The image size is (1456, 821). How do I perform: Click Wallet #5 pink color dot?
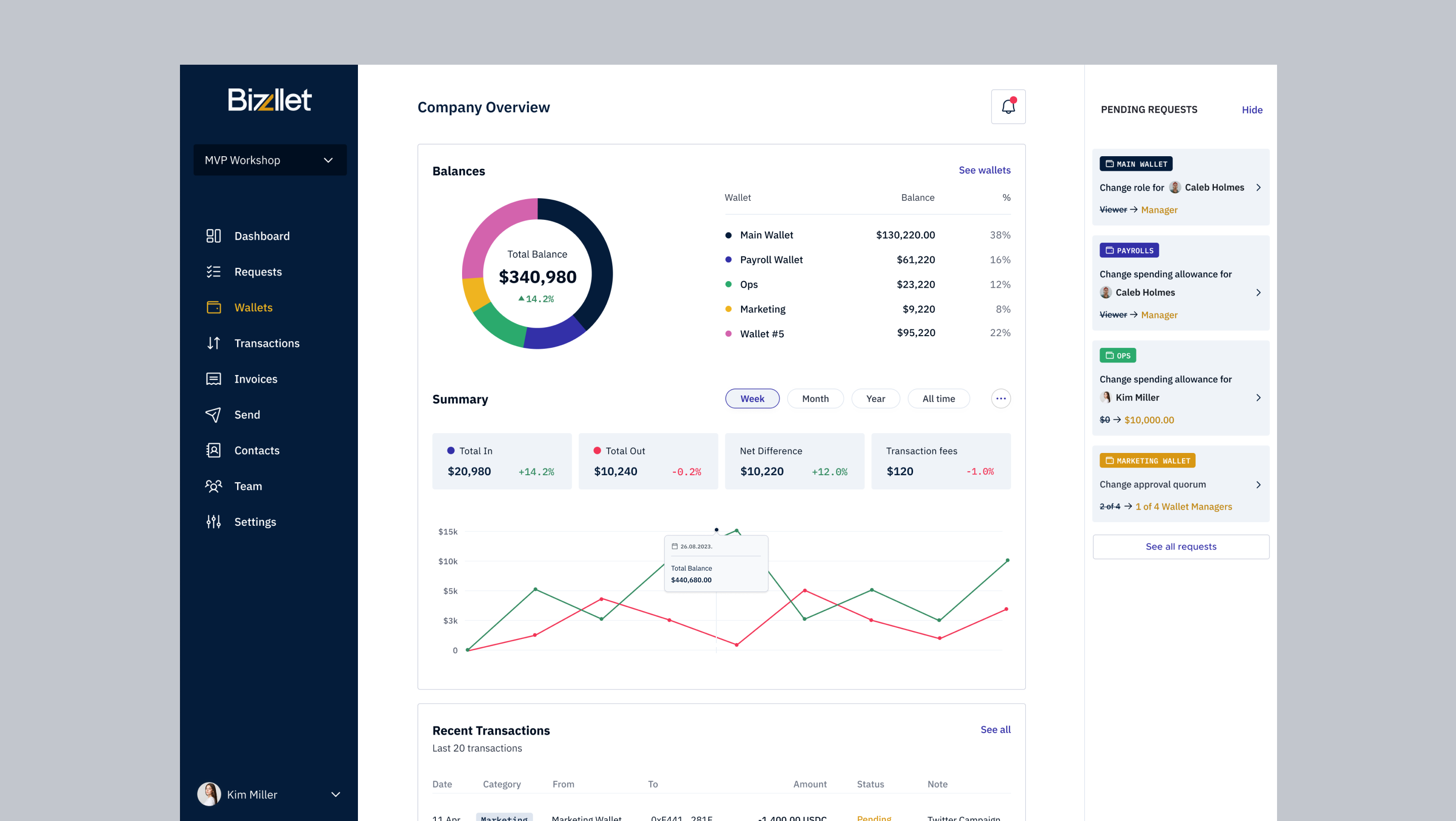click(x=728, y=333)
